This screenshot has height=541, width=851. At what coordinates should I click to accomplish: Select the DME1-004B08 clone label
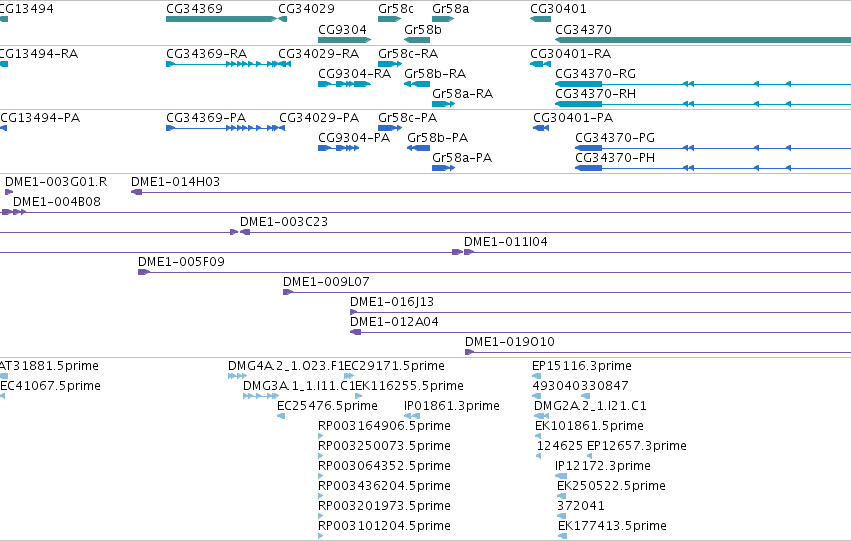tap(57, 202)
